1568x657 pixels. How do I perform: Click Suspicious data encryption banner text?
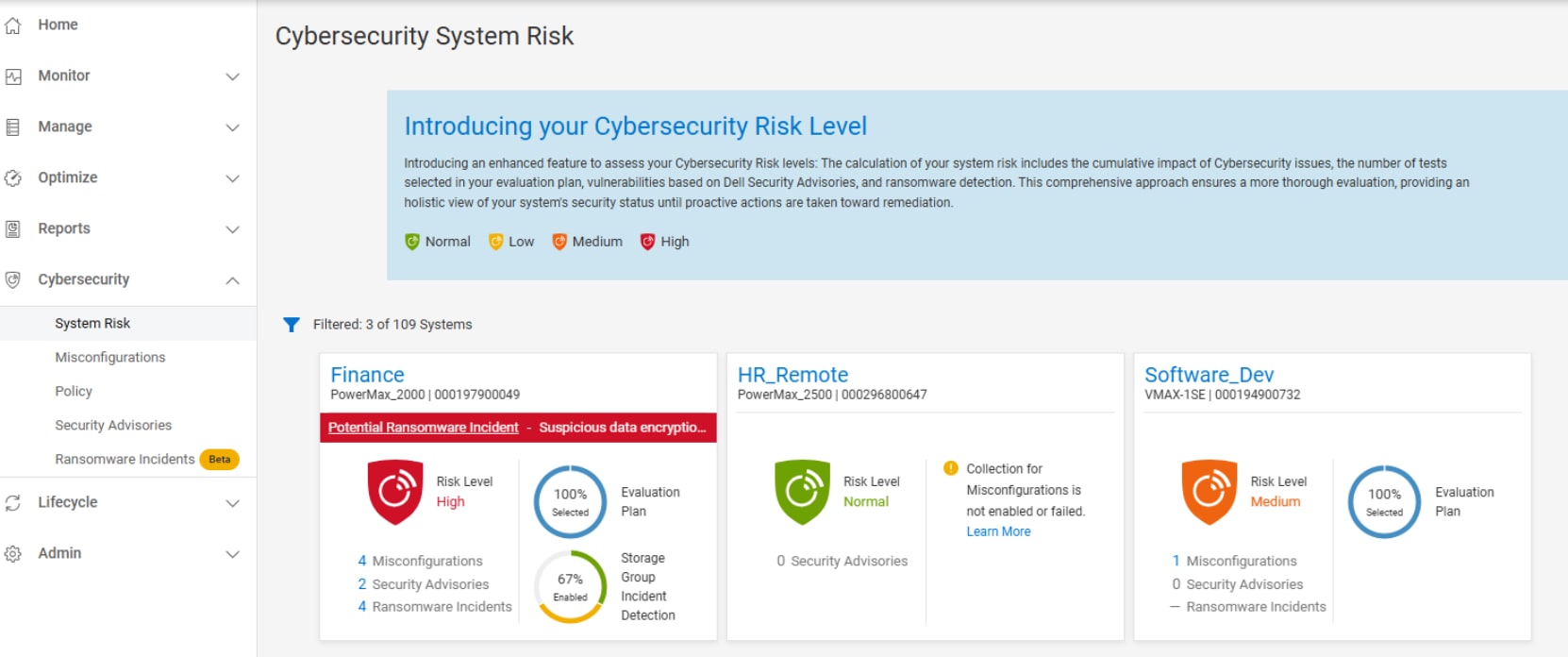pyautogui.click(x=623, y=428)
